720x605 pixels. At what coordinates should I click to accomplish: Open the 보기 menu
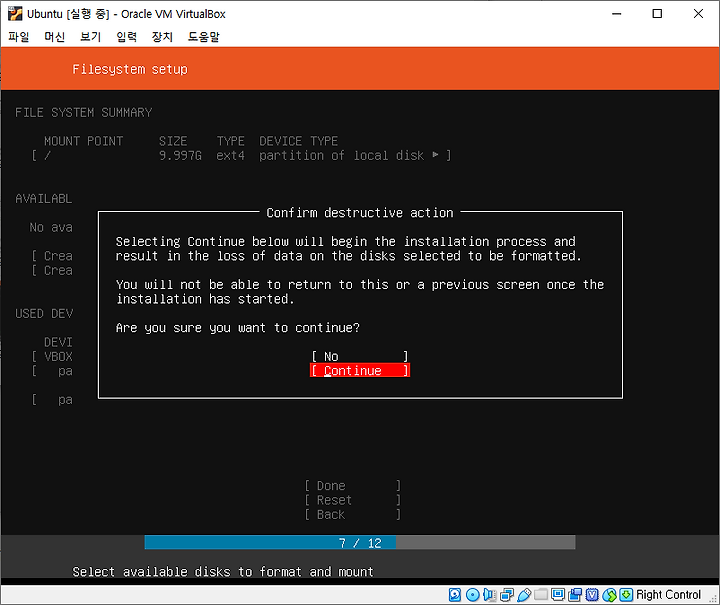pyautogui.click(x=90, y=37)
